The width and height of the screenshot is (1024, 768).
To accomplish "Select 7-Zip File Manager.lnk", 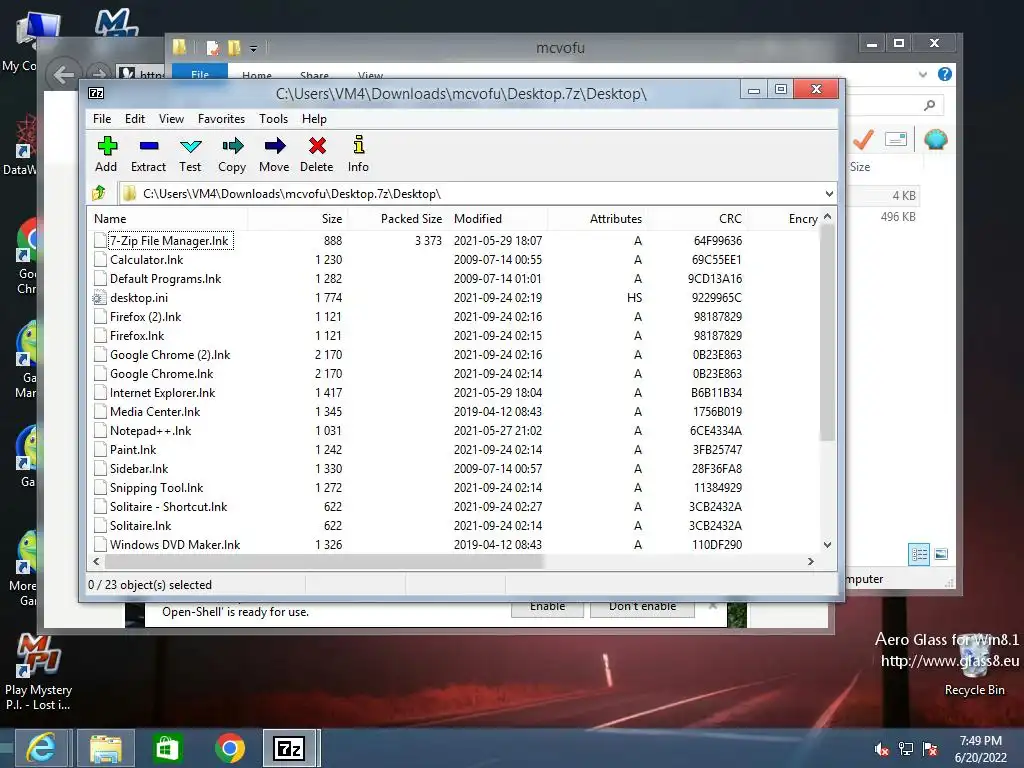I will pyautogui.click(x=168, y=241).
